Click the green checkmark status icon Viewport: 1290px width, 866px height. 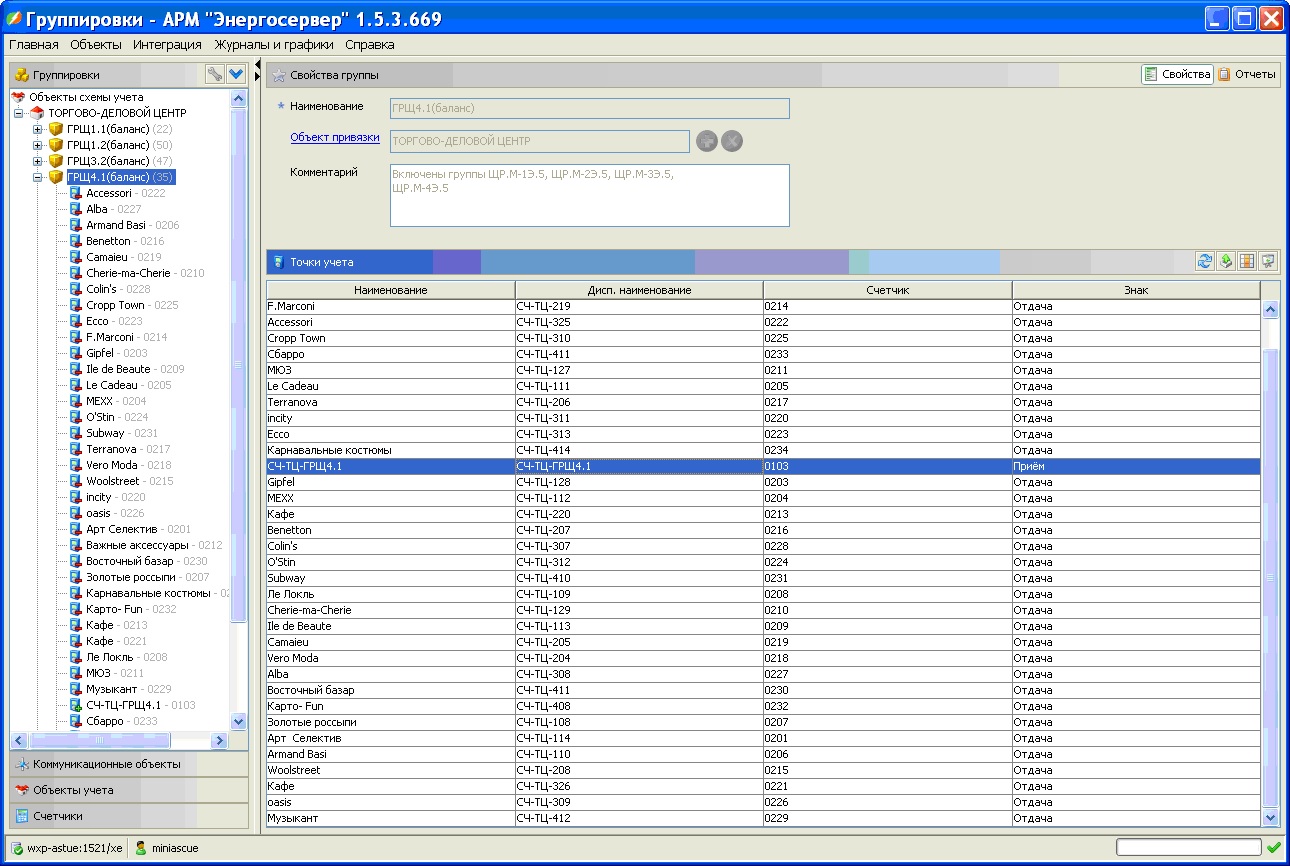click(1273, 848)
